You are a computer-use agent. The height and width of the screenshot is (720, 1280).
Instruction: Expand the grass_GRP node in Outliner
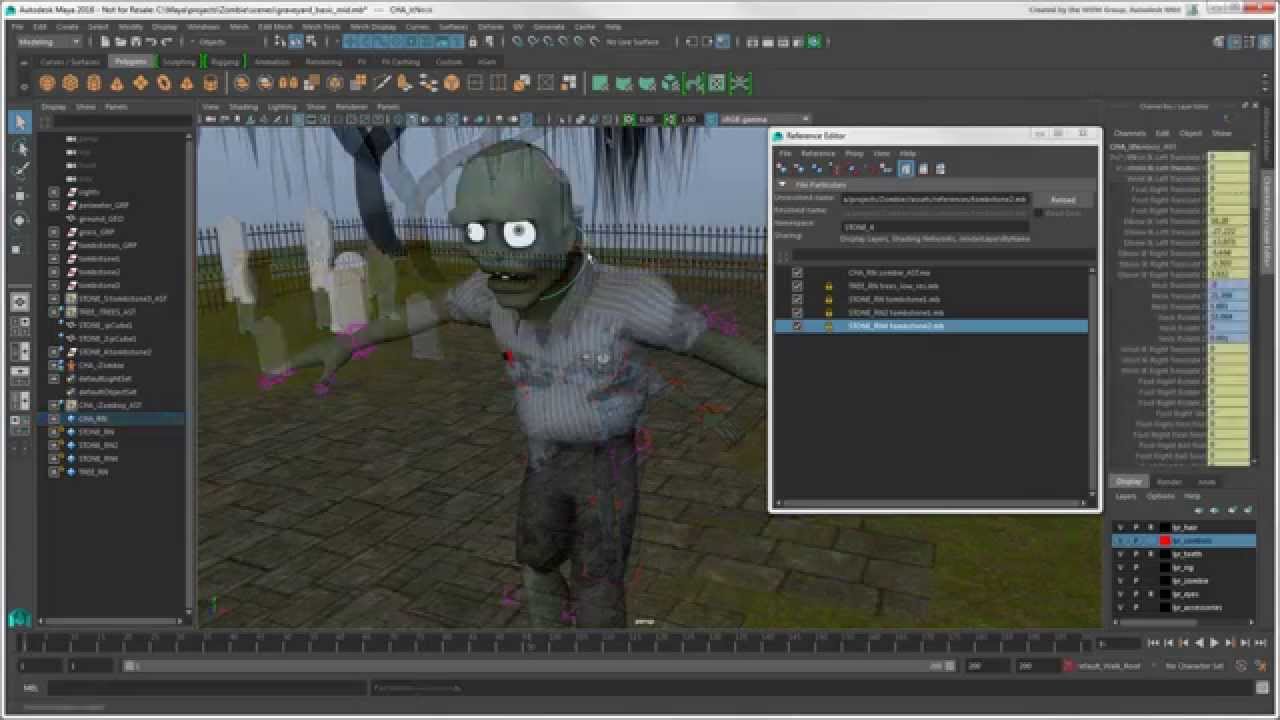(x=54, y=232)
